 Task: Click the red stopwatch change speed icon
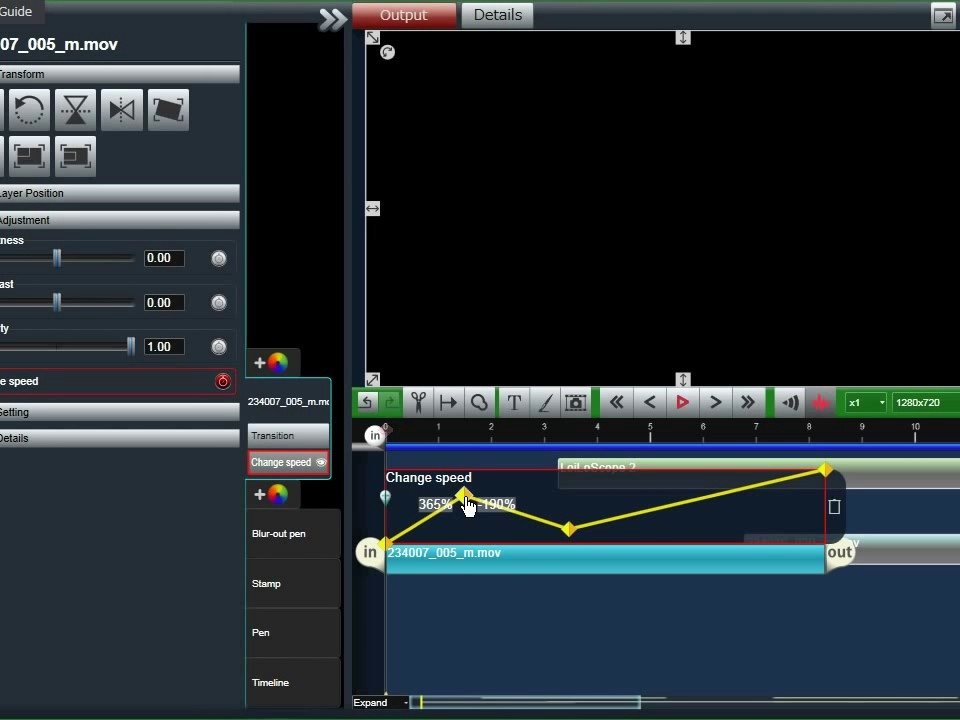click(223, 381)
